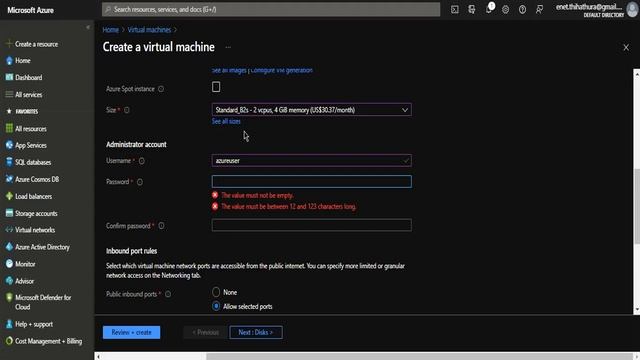Open the notifications bell
This screenshot has width=640, height=360.
pyautogui.click(x=489, y=9)
